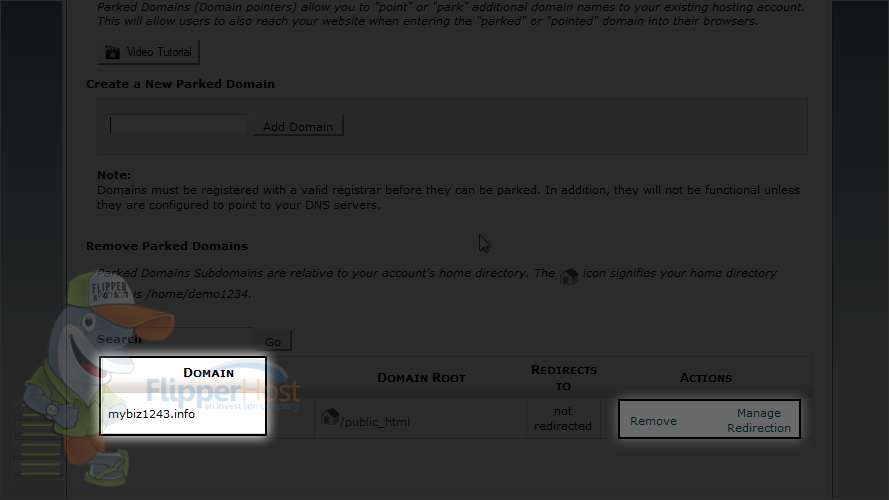The image size is (889, 500).
Task: Click the home icon beside /public_html
Action: pos(329,417)
